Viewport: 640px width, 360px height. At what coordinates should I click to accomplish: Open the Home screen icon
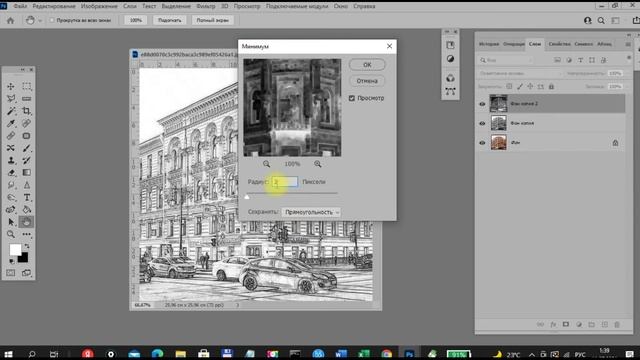[11, 20]
